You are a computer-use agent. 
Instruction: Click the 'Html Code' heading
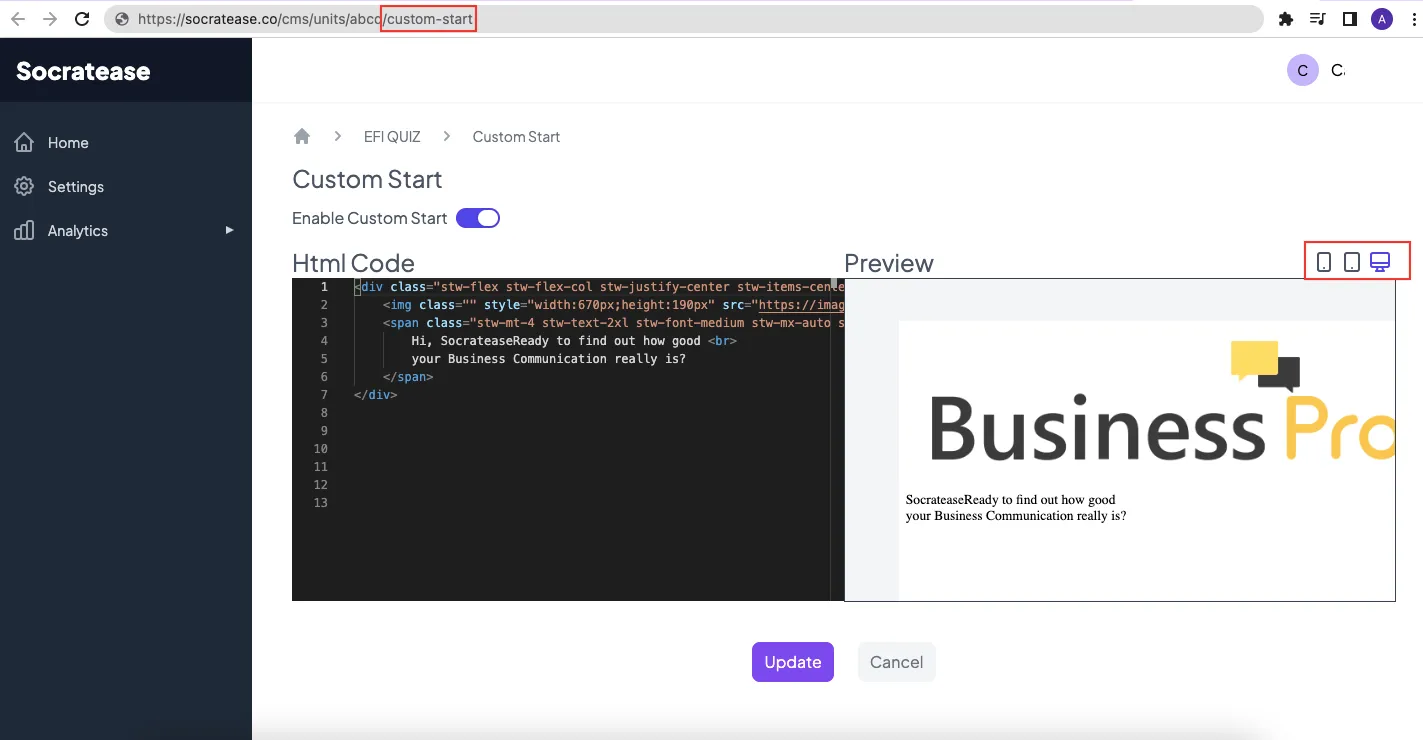(x=353, y=263)
